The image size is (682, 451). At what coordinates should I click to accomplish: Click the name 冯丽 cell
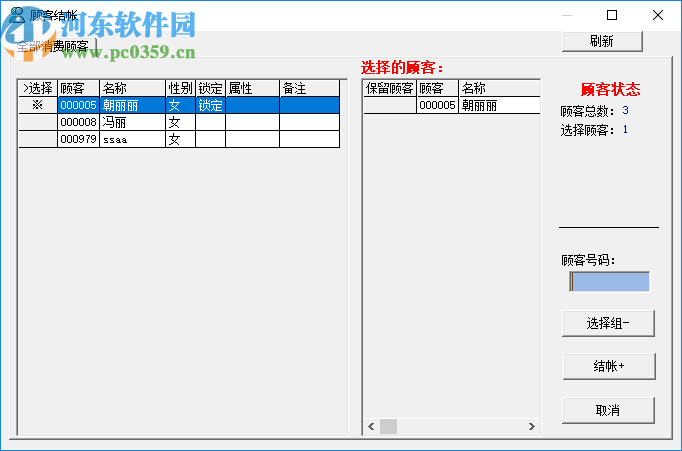(x=133, y=122)
